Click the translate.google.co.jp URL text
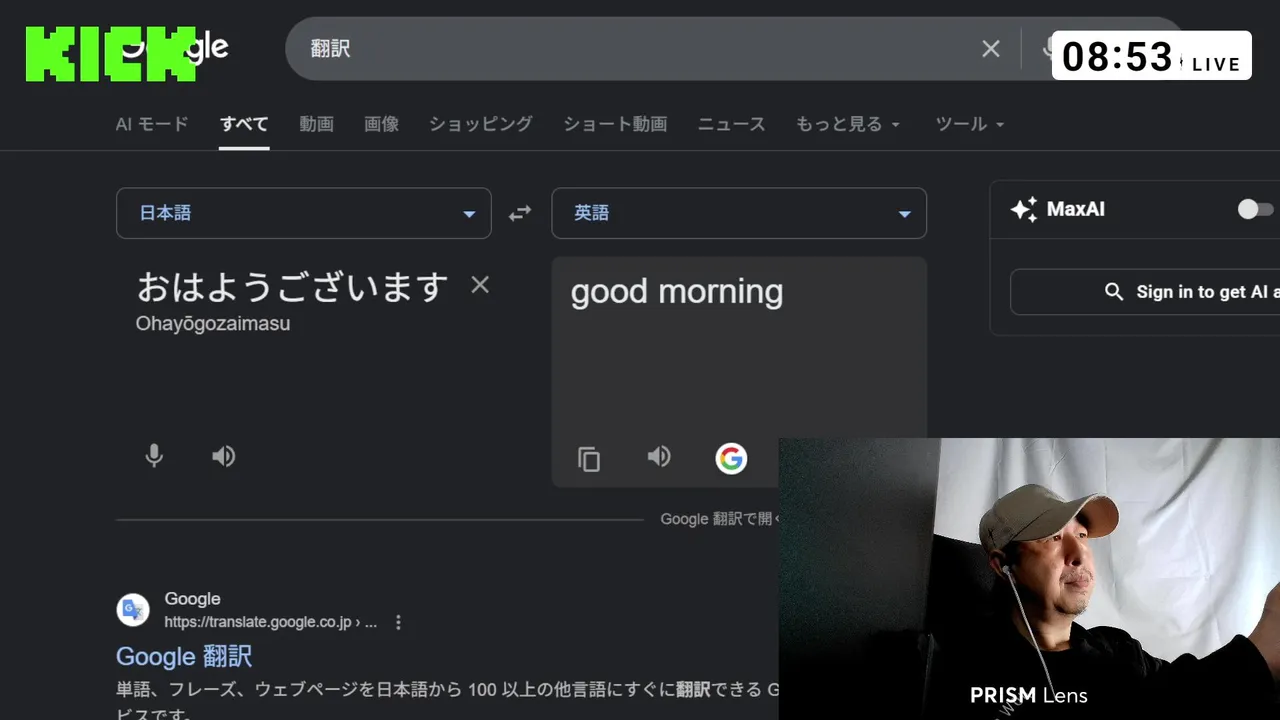Viewport: 1280px width, 720px height. coord(270,622)
